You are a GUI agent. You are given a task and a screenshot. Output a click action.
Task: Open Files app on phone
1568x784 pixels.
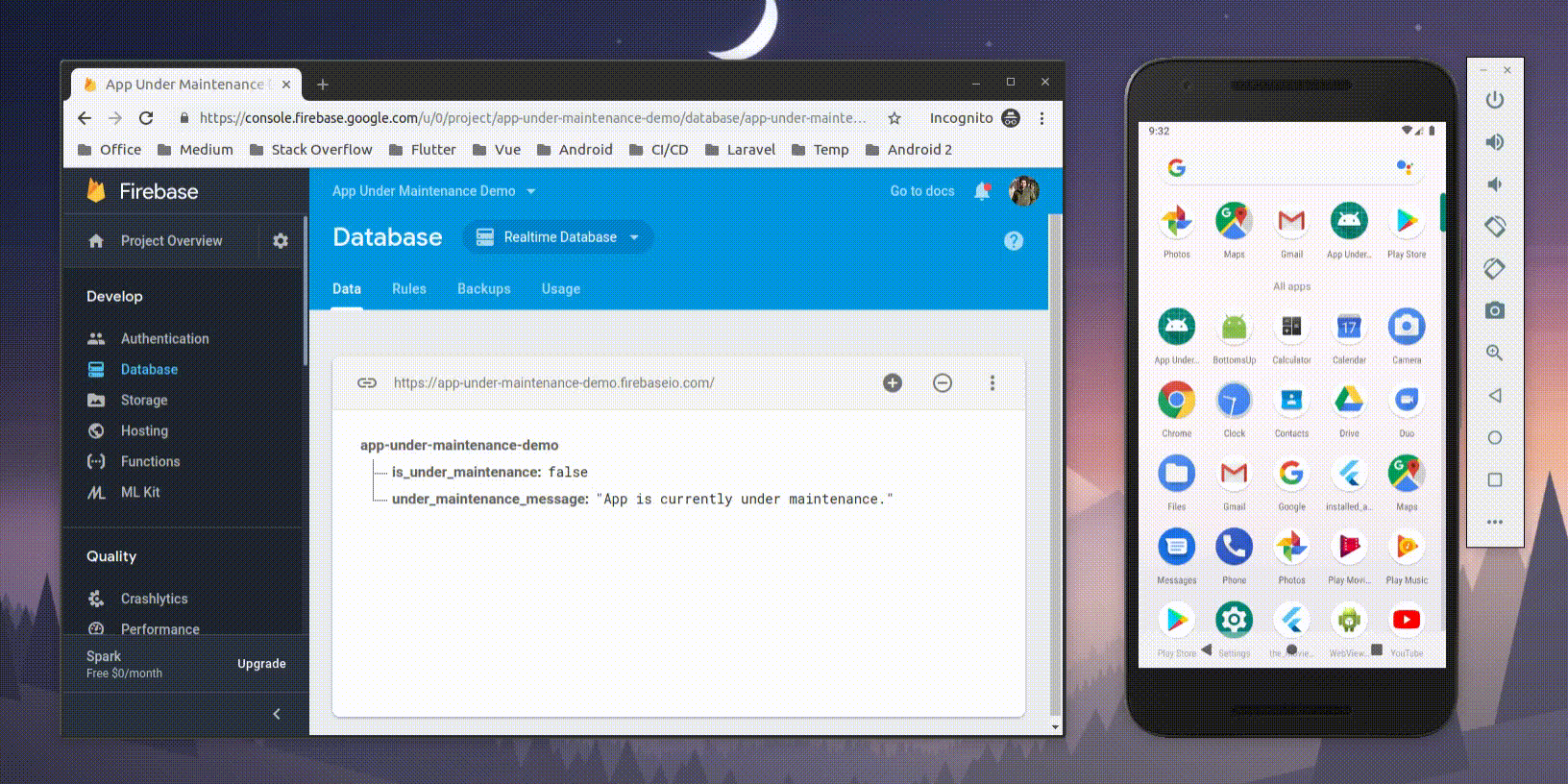(1176, 481)
